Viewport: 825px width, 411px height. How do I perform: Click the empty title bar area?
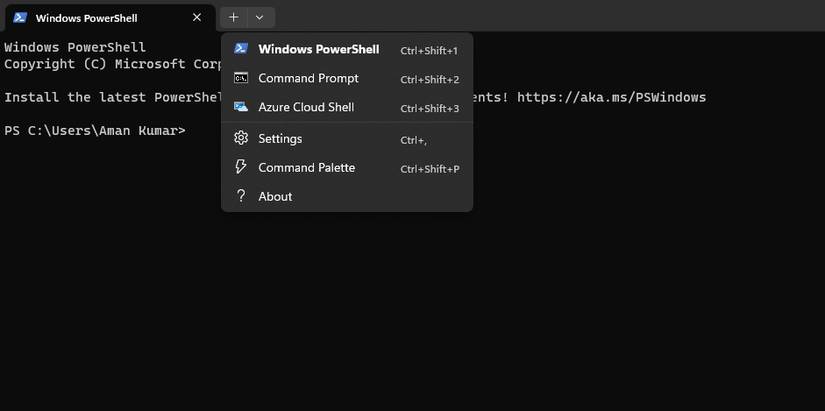click(x=550, y=17)
